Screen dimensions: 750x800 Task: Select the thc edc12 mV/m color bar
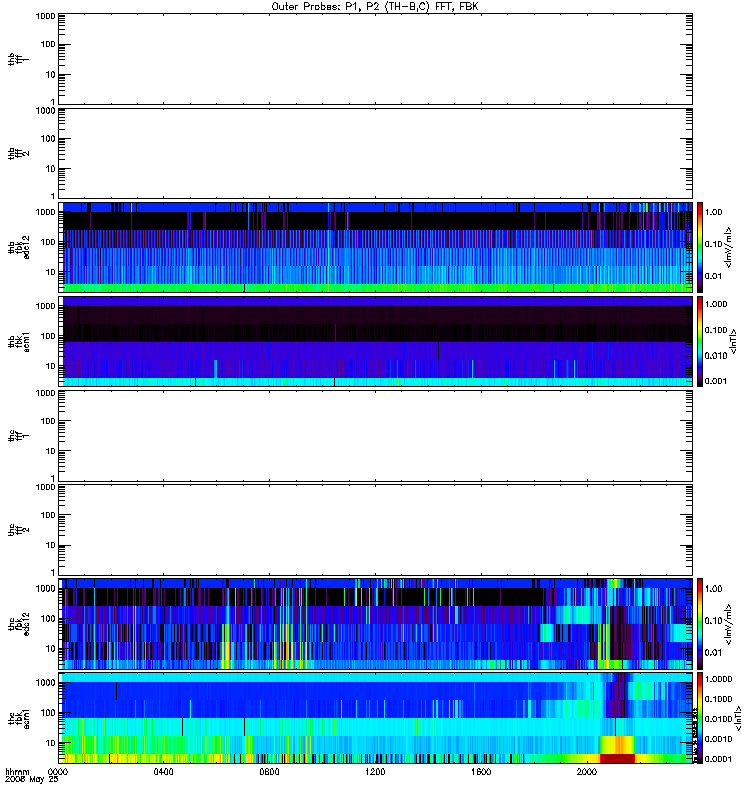pyautogui.click(x=700, y=623)
